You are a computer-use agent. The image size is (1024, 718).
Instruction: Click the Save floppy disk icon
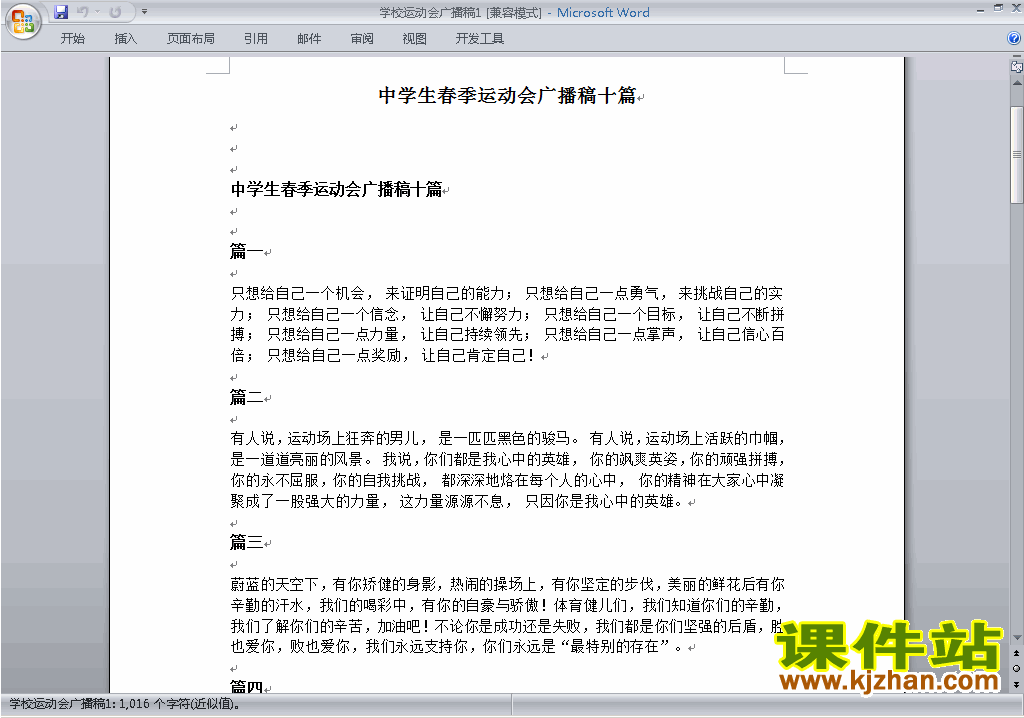pyautogui.click(x=61, y=12)
